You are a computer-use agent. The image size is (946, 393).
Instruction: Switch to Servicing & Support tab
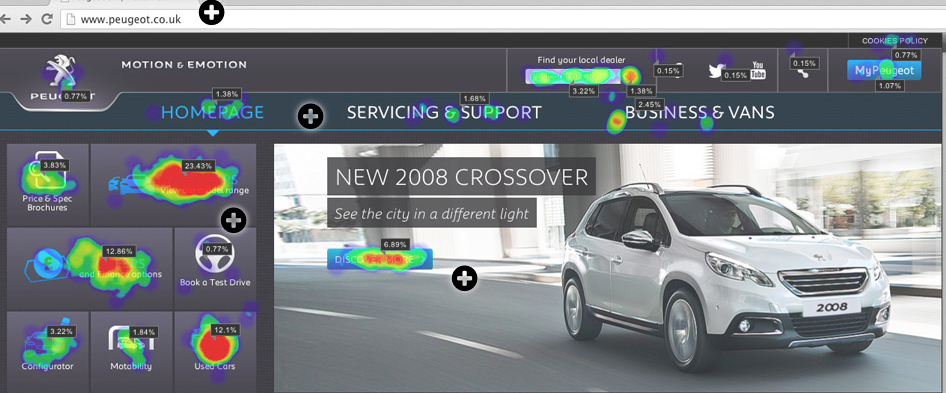pos(444,112)
